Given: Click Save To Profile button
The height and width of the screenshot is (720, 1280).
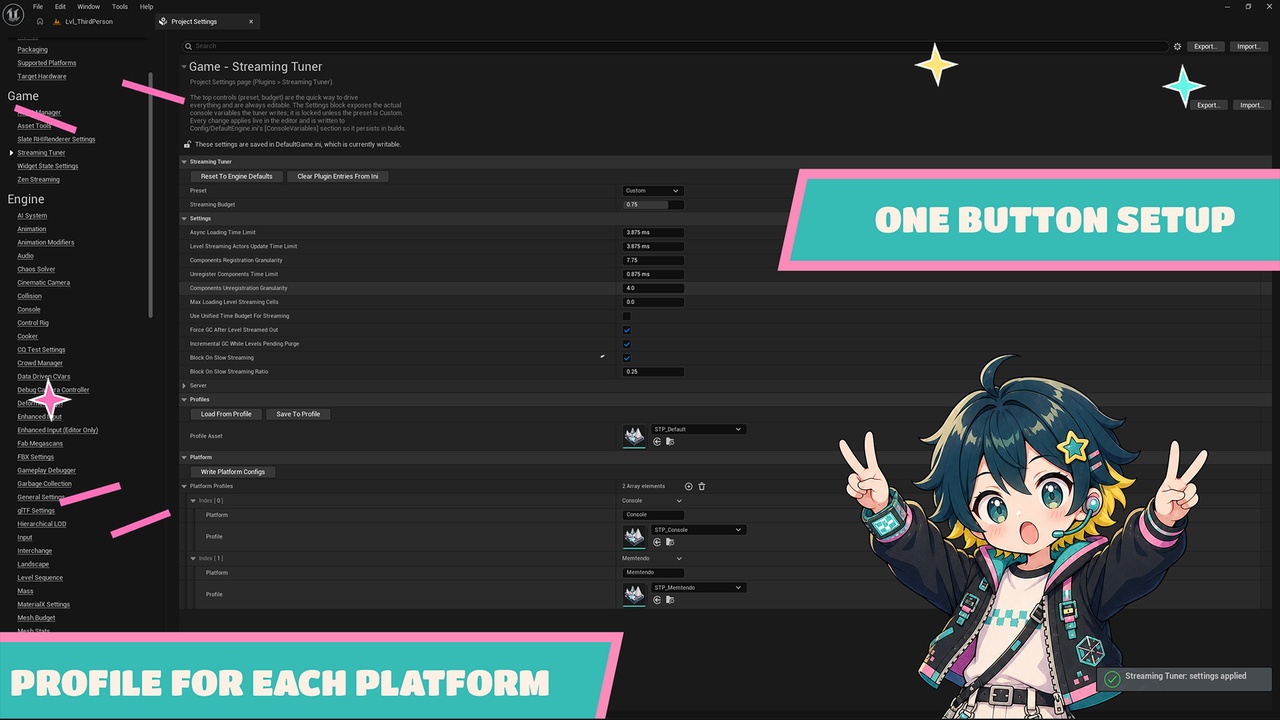Looking at the screenshot, I should pyautogui.click(x=299, y=414).
